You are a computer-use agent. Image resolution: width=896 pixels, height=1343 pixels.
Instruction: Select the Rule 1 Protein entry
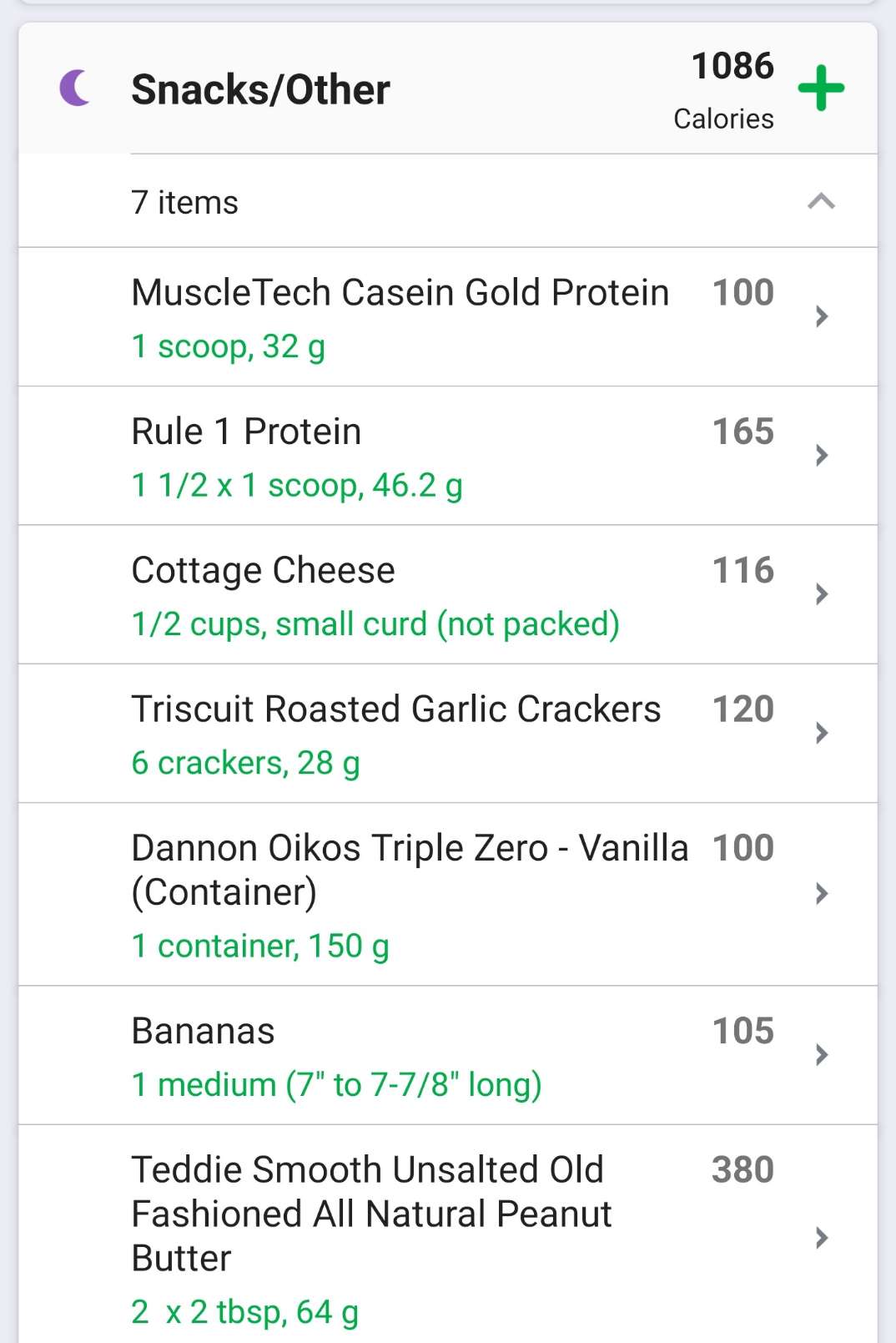247,432
